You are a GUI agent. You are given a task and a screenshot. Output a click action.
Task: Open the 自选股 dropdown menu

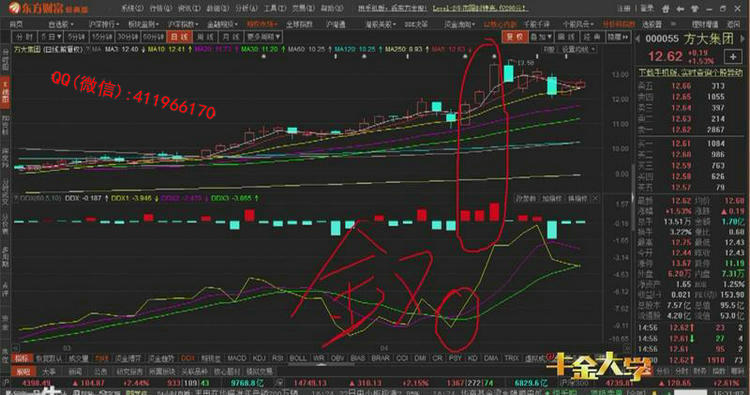tap(61, 24)
